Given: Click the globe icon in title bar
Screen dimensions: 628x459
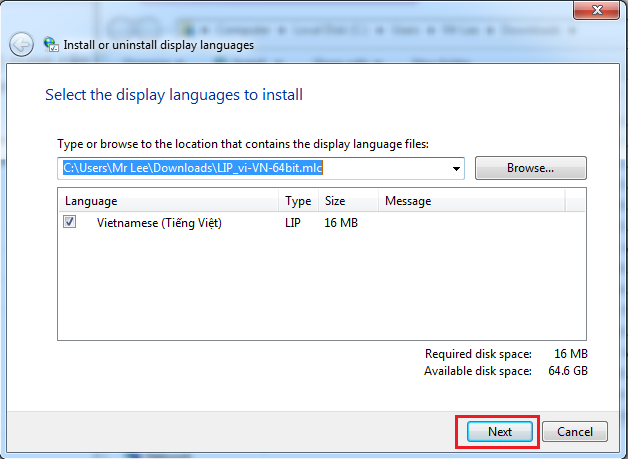Looking at the screenshot, I should [x=50, y=44].
